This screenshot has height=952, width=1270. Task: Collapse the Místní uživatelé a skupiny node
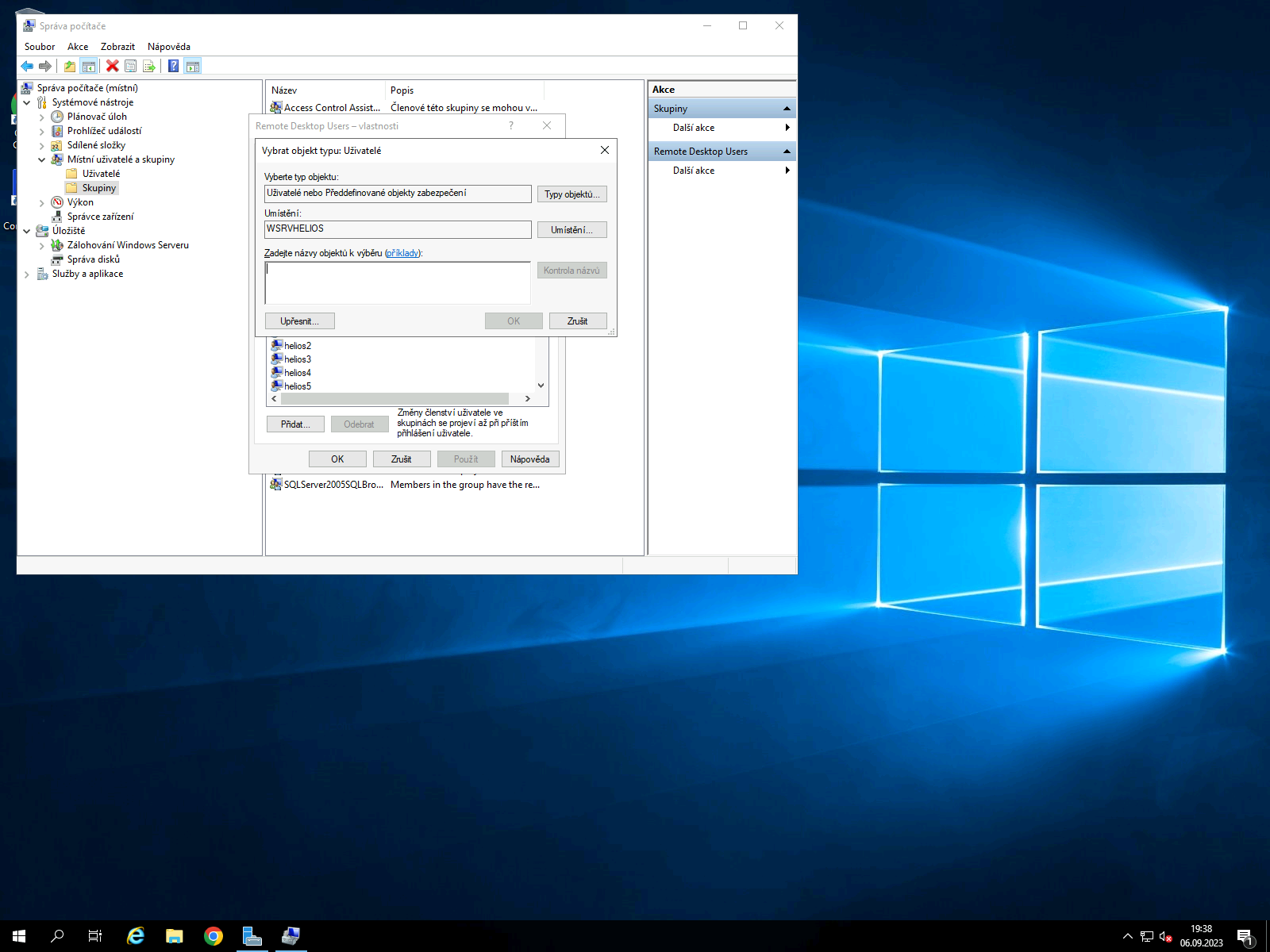42,159
